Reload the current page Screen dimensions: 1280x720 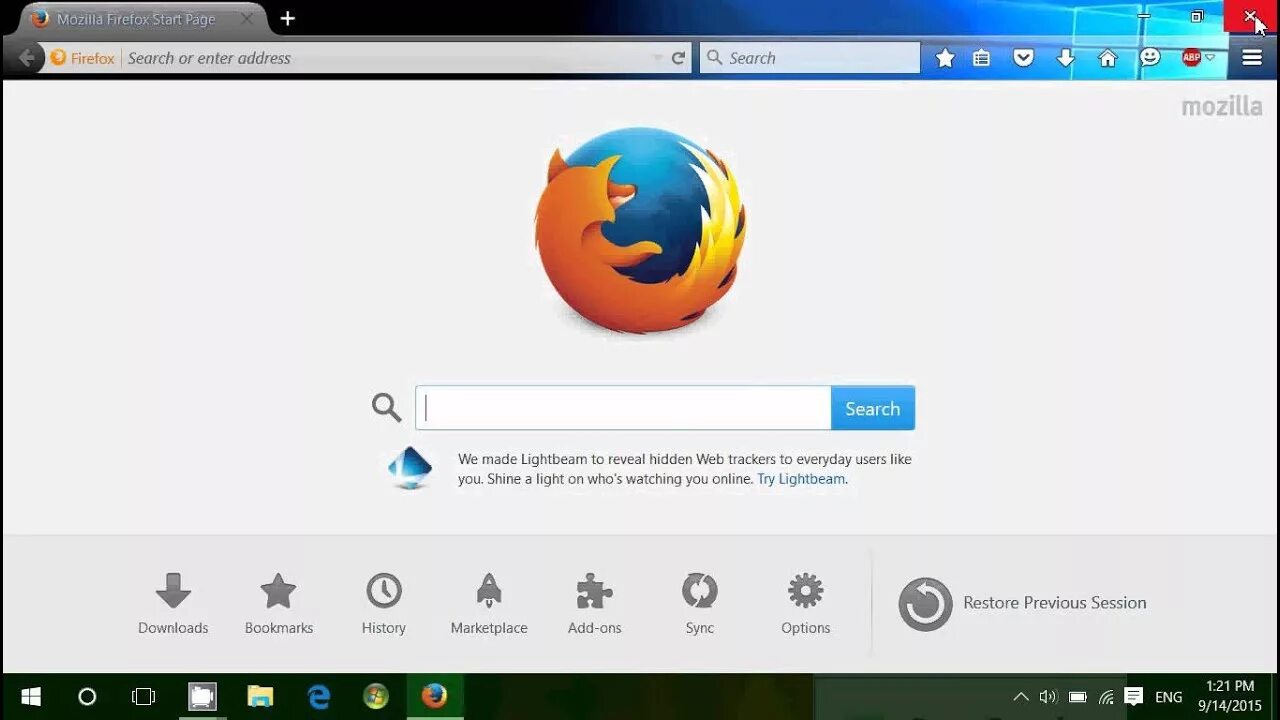pyautogui.click(x=678, y=58)
